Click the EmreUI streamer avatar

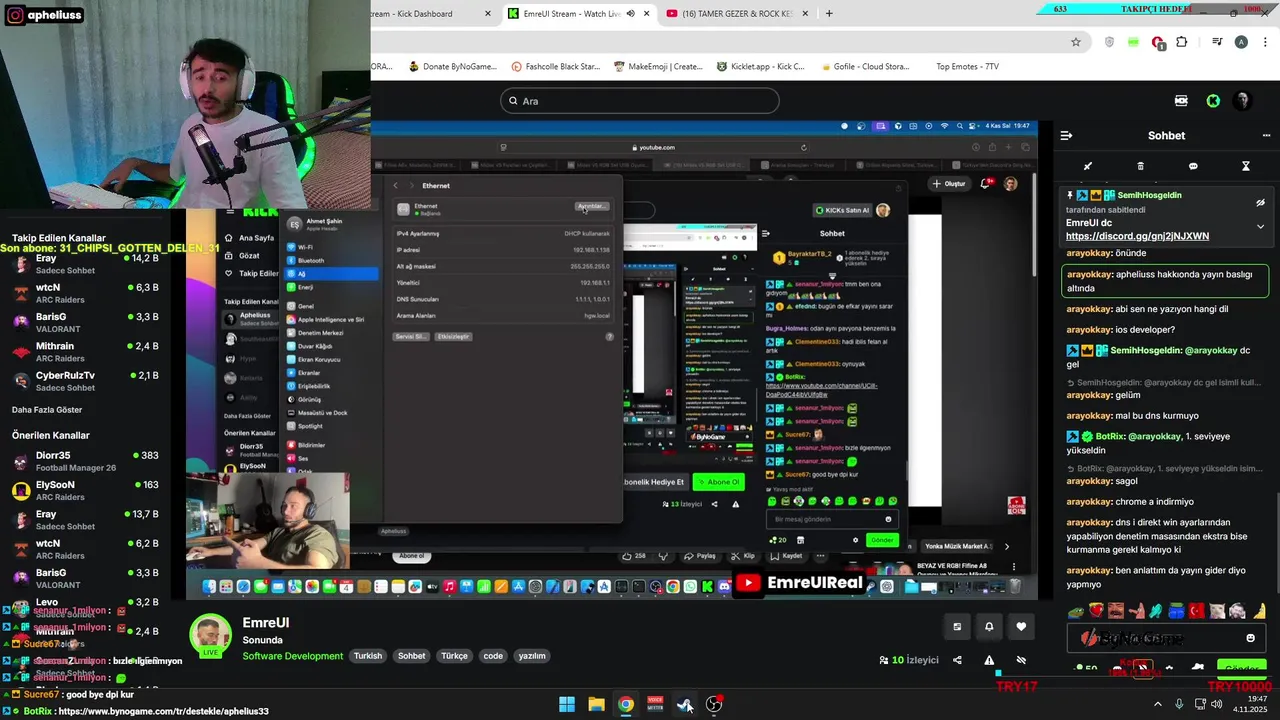coord(210,635)
